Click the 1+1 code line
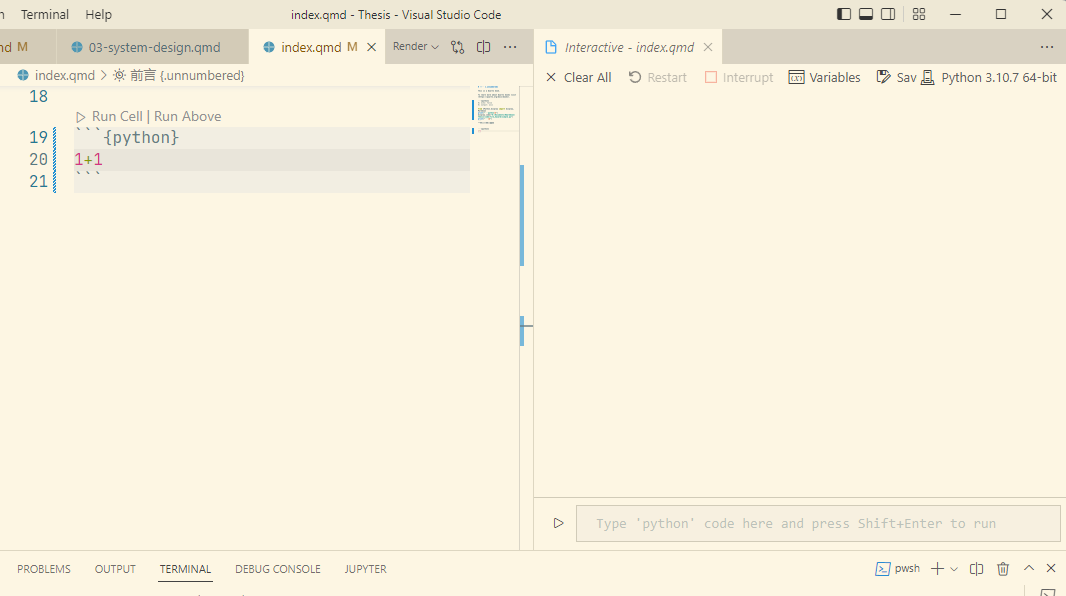The image size is (1066, 596). pos(272,160)
